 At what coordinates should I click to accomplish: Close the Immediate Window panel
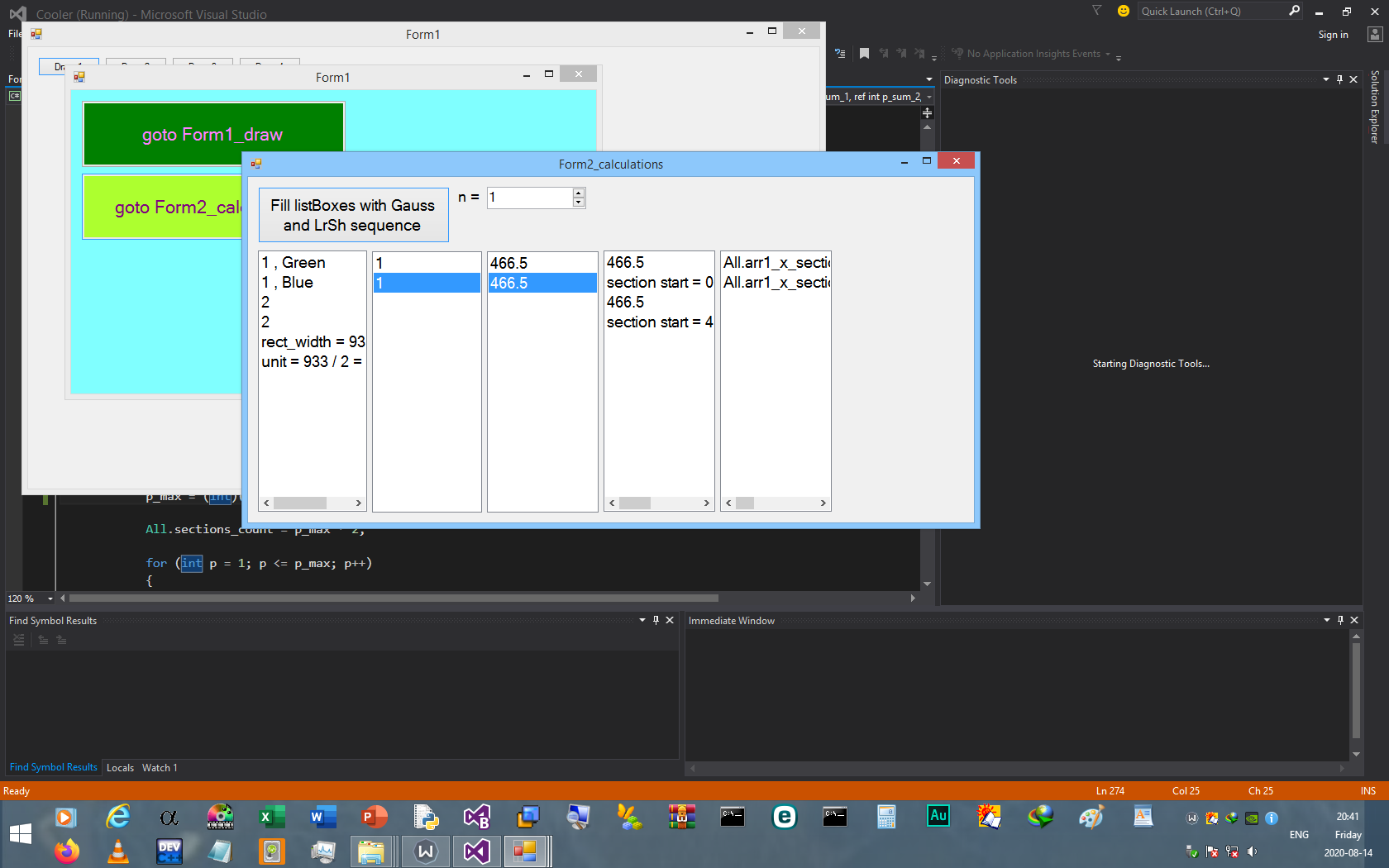point(1354,620)
